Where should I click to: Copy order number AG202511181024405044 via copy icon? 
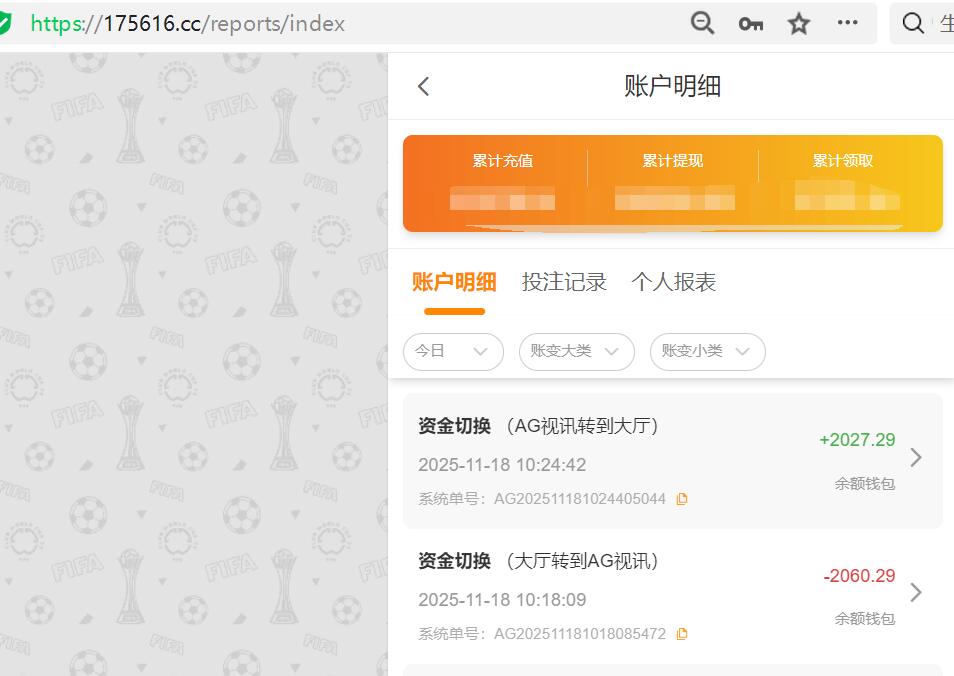click(x=682, y=498)
